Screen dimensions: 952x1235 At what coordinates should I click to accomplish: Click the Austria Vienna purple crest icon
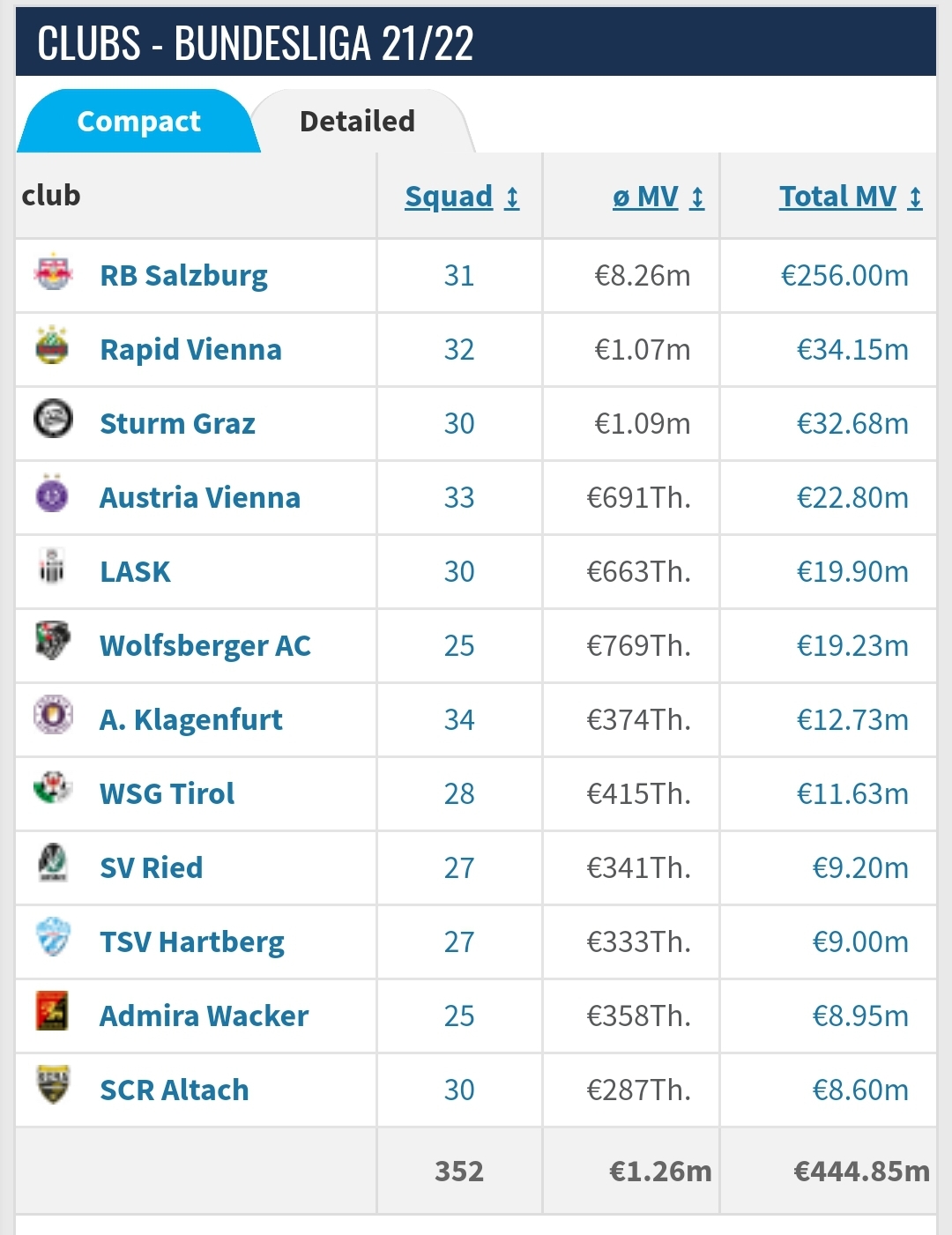[53, 494]
